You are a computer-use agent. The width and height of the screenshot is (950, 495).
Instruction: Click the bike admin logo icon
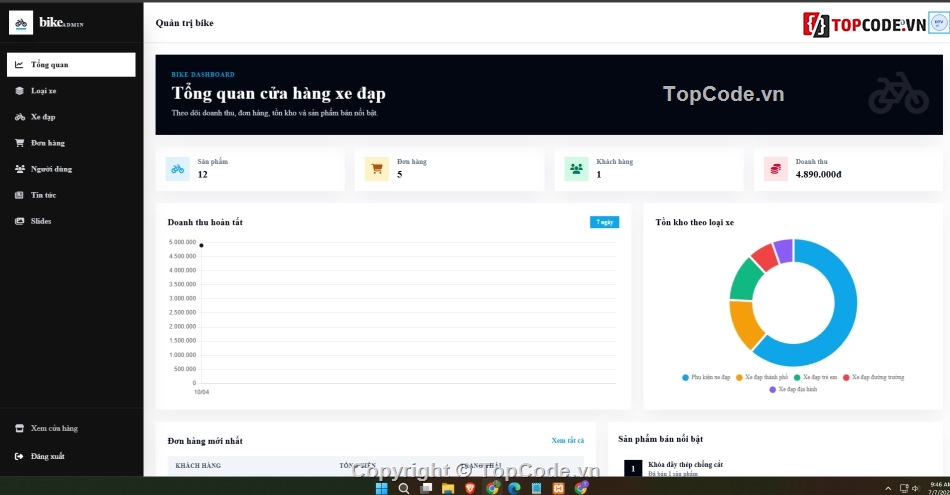pos(21,23)
